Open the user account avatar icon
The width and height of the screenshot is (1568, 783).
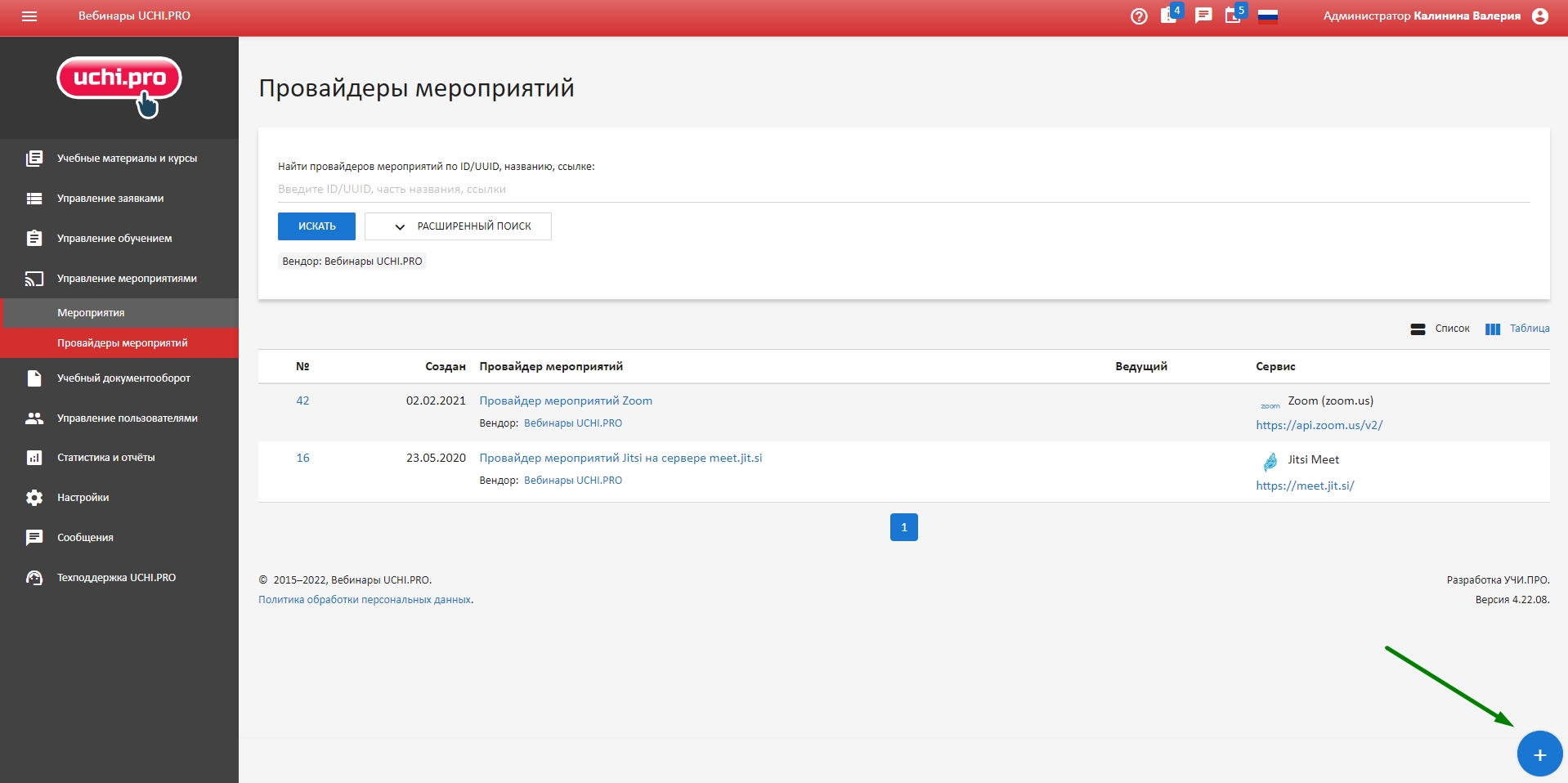coord(1540,16)
